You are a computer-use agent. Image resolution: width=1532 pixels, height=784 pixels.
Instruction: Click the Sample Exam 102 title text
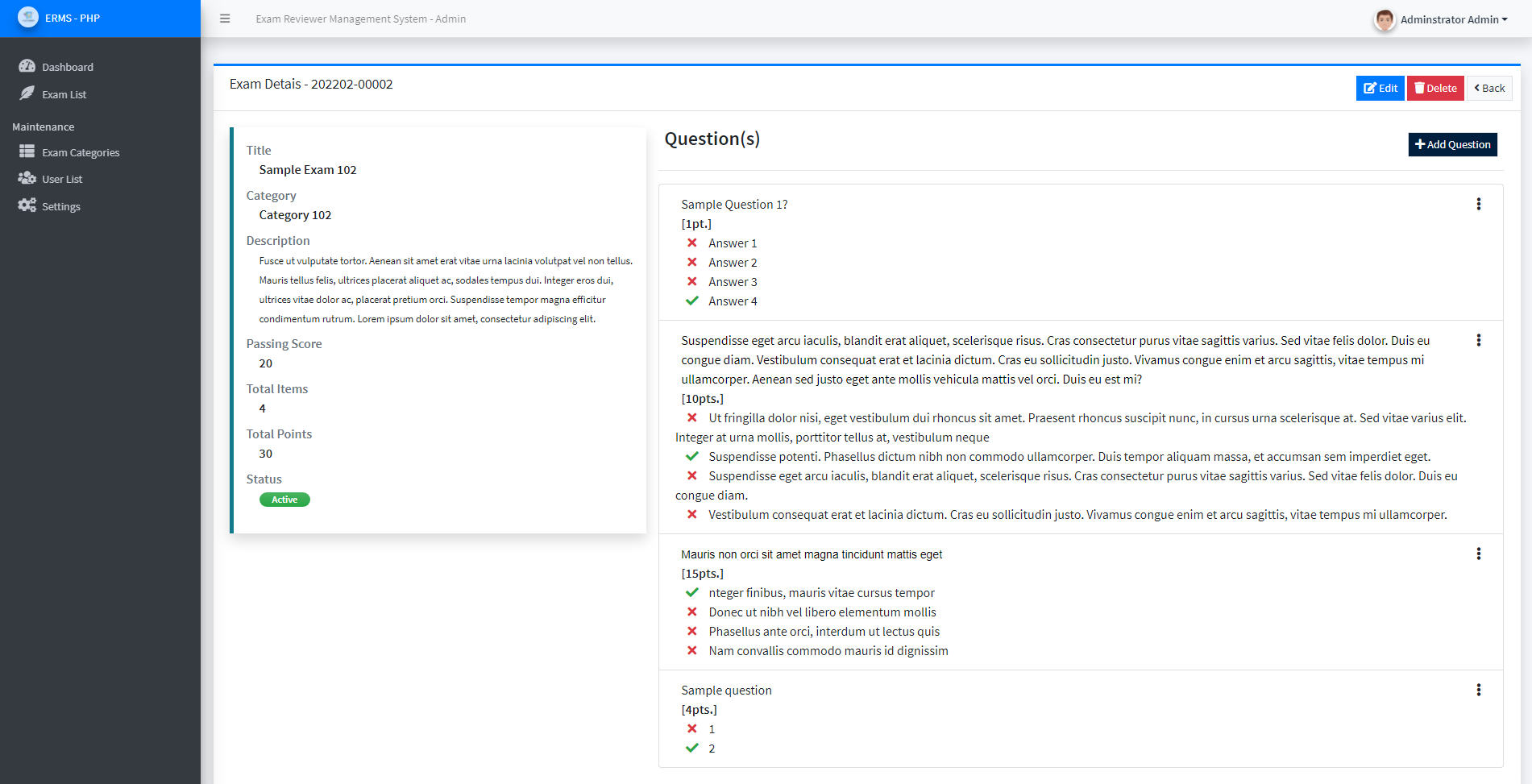308,170
